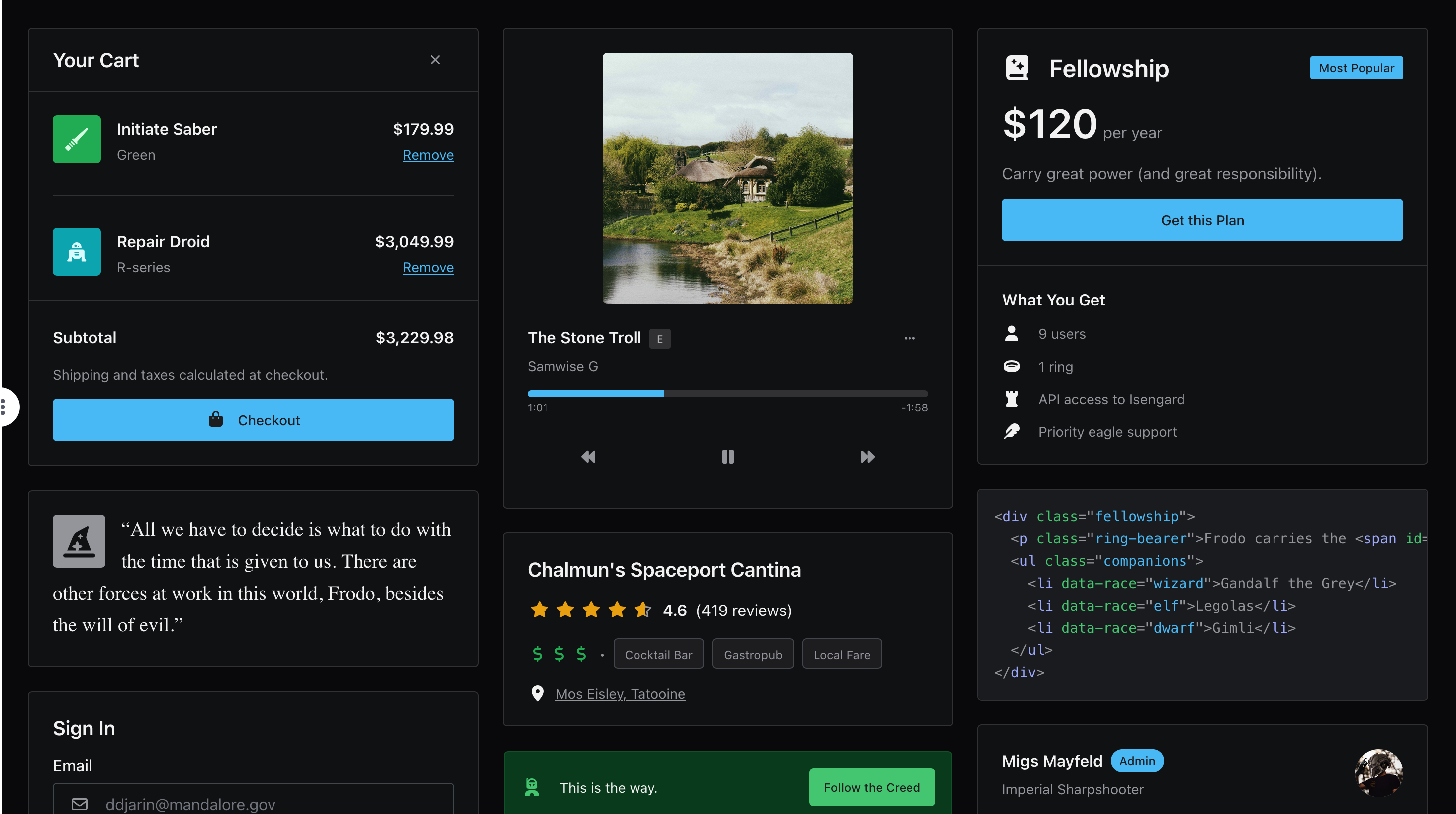Click the "Samwise G" artist name

pos(562,367)
